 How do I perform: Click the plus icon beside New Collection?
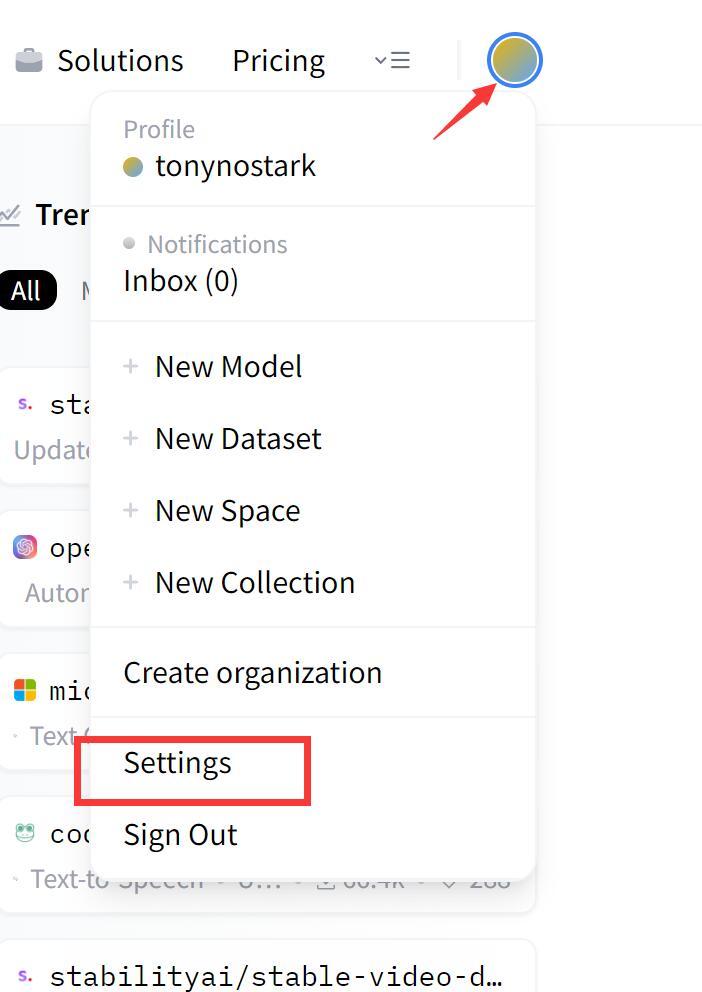130,582
